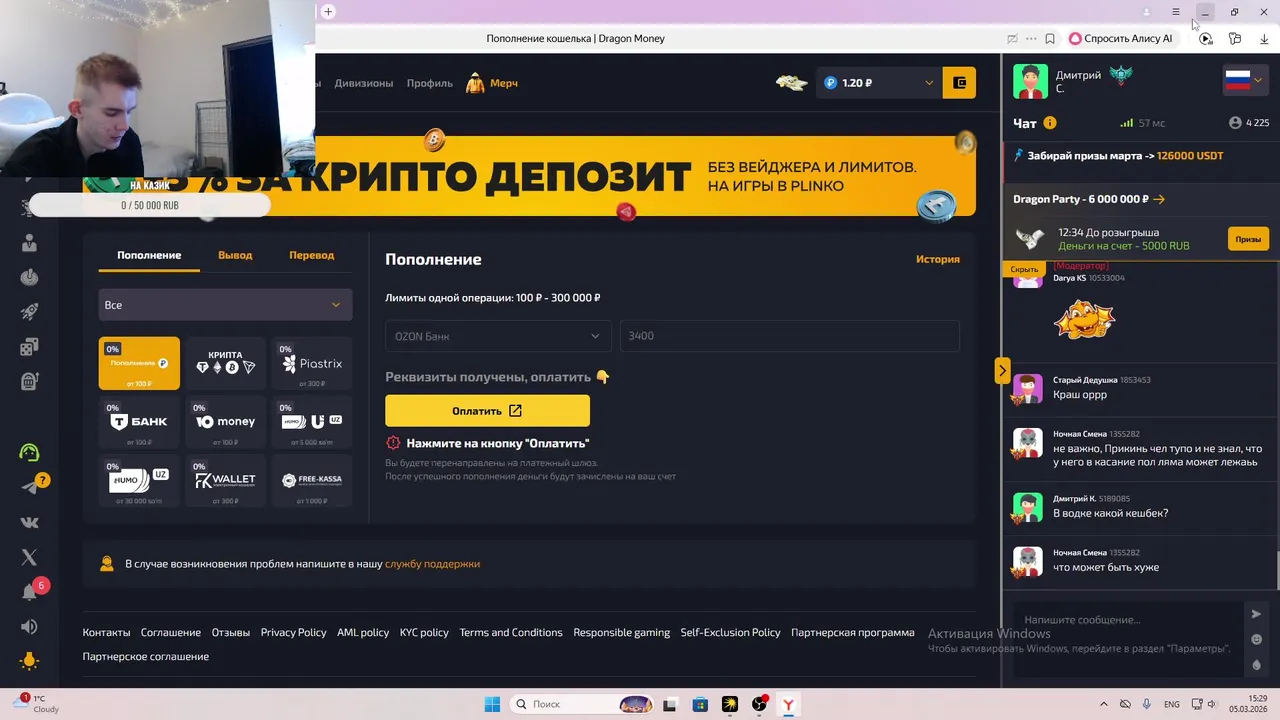Click the 0 / 50 000 RUB progress bar
Viewport: 1280px width, 720px height.
pyautogui.click(x=150, y=205)
